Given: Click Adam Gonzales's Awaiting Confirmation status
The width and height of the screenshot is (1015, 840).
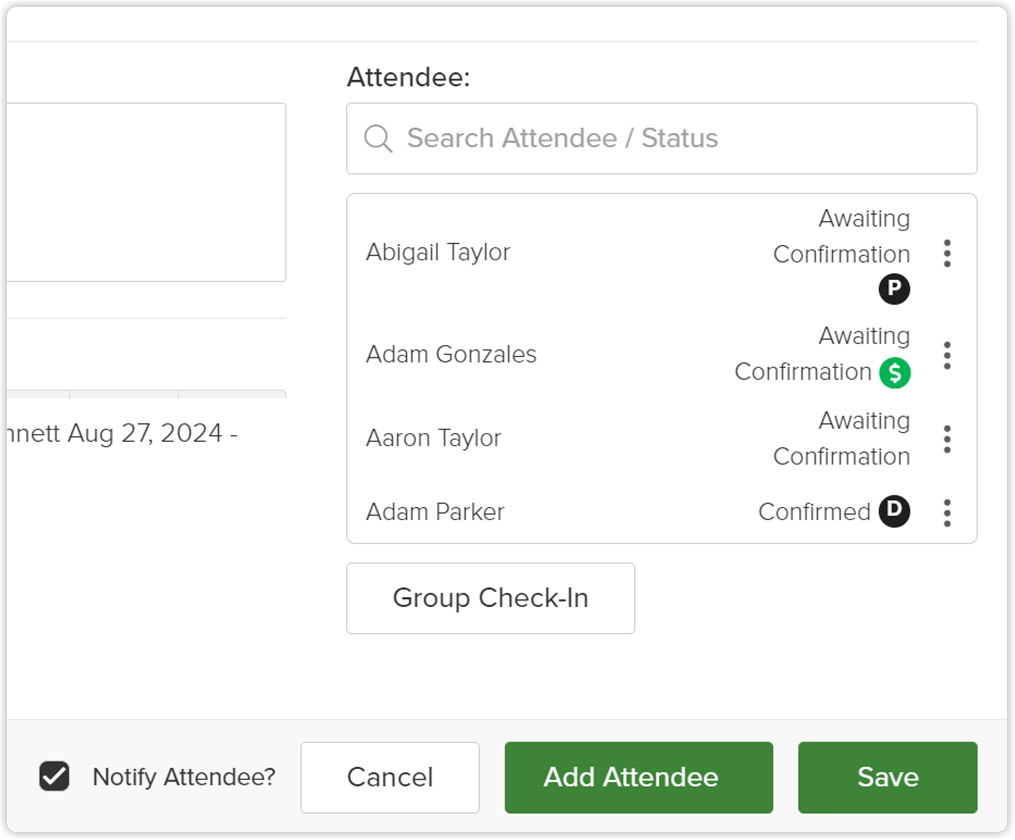Looking at the screenshot, I should tap(822, 354).
